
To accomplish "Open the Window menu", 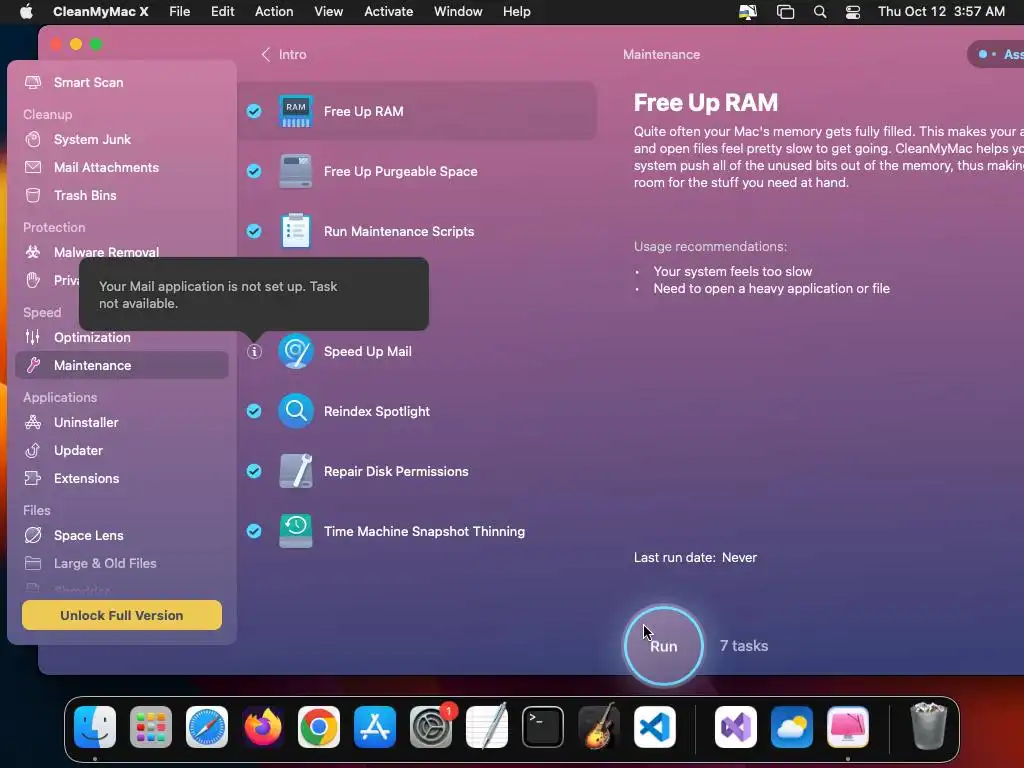I will (x=458, y=12).
